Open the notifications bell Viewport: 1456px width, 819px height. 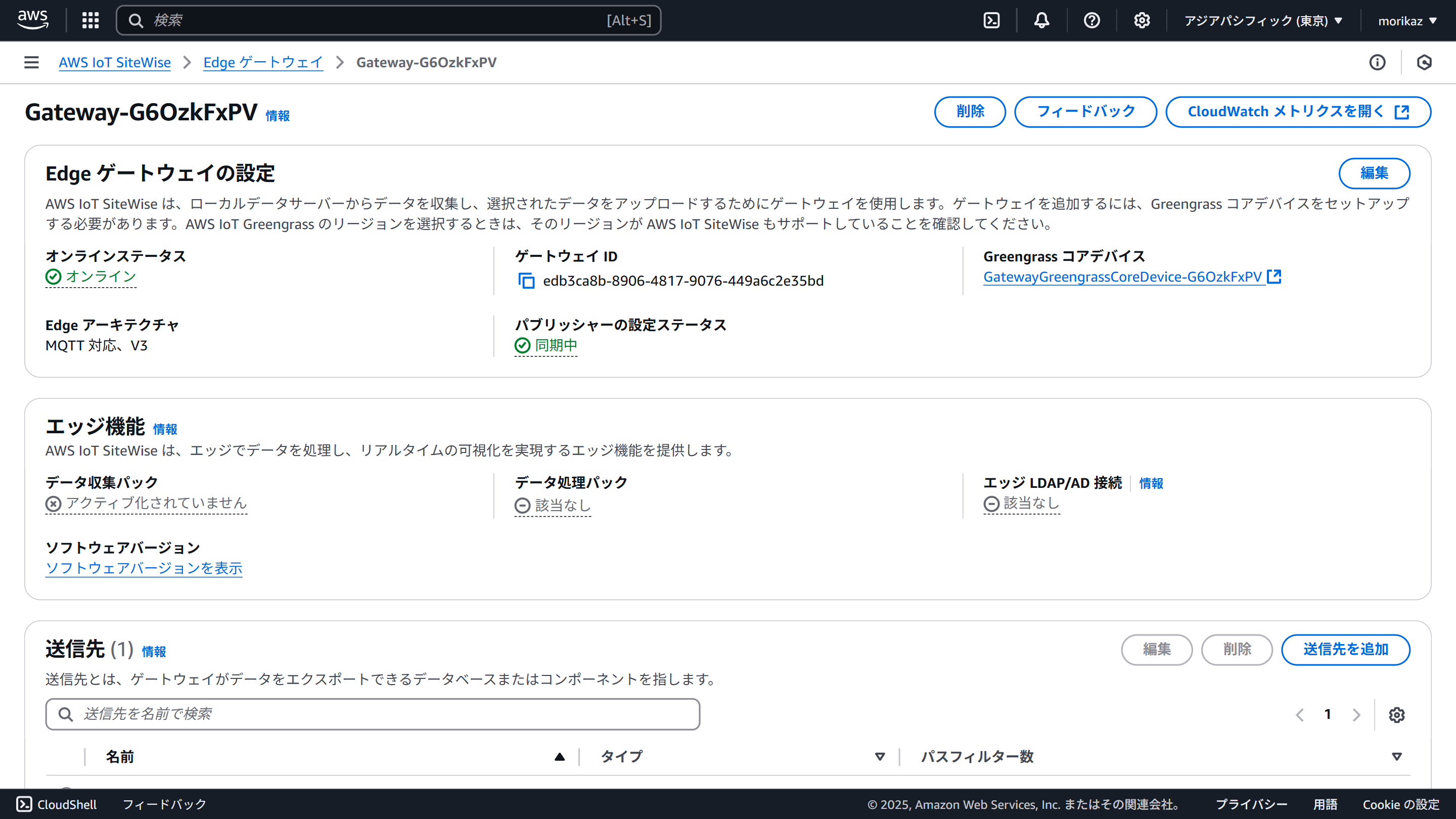point(1041,20)
